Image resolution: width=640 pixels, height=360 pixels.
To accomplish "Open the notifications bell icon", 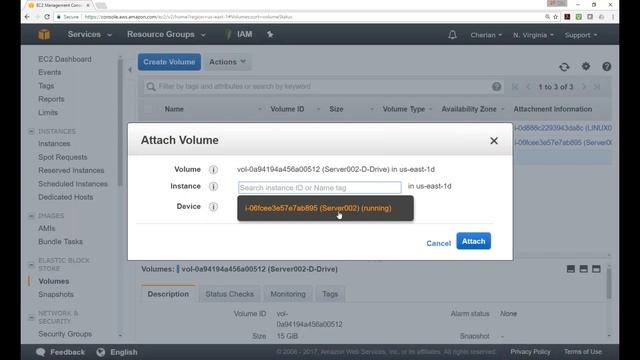I will click(x=452, y=35).
